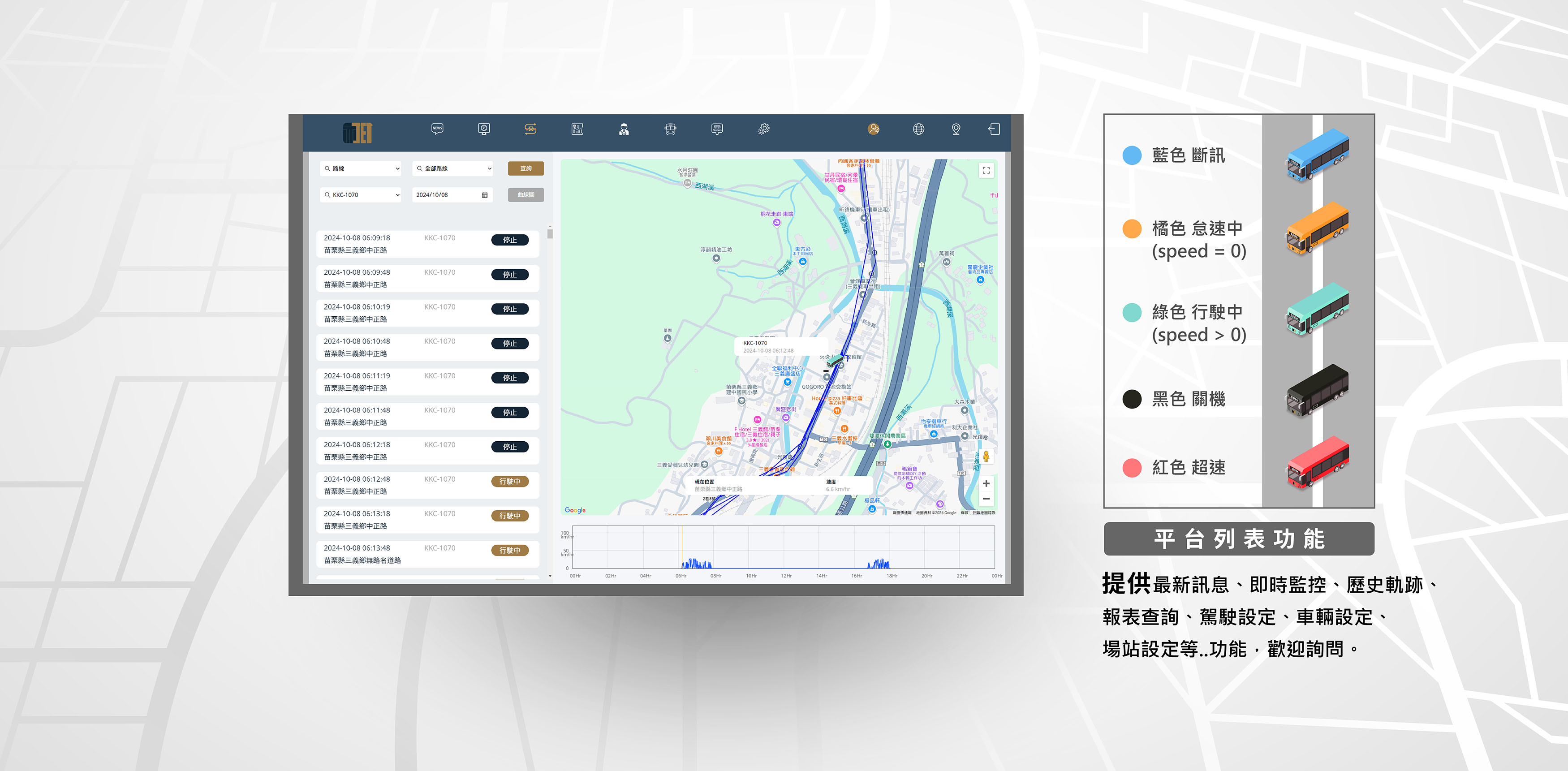Click the red bus illustration
The width and height of the screenshot is (1568, 771).
tap(1317, 462)
